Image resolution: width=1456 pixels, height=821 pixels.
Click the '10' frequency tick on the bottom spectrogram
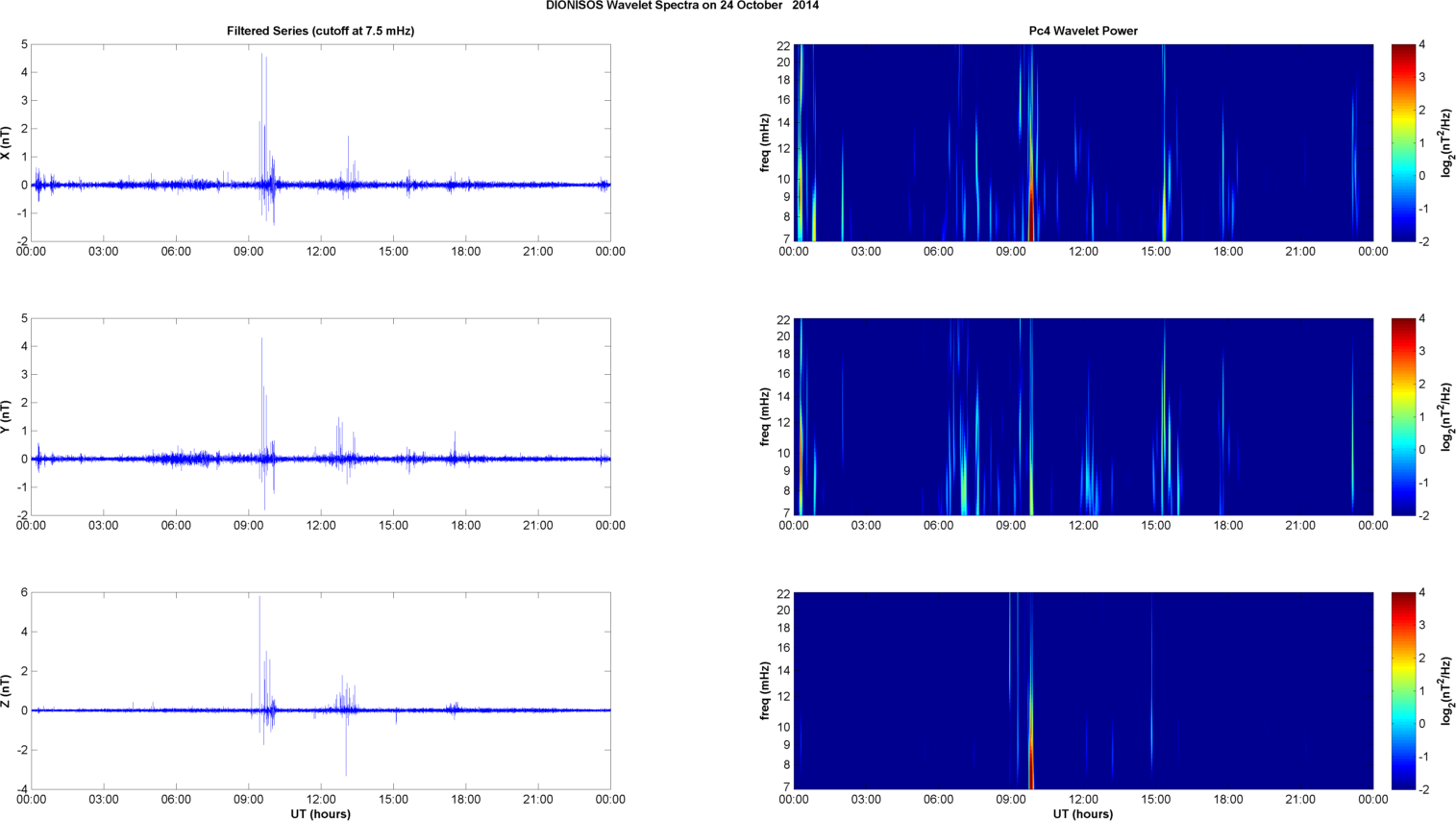pyautogui.click(x=783, y=727)
